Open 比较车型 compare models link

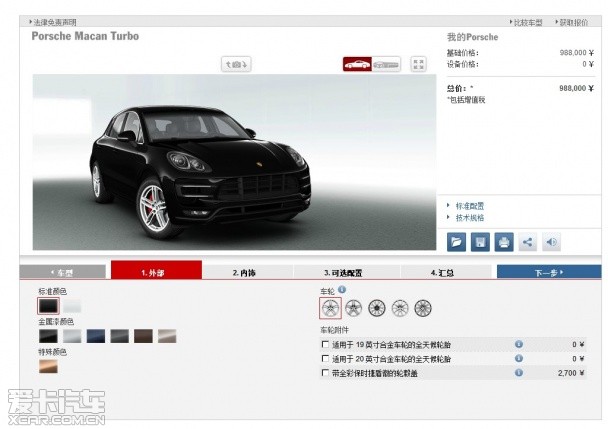coord(528,22)
